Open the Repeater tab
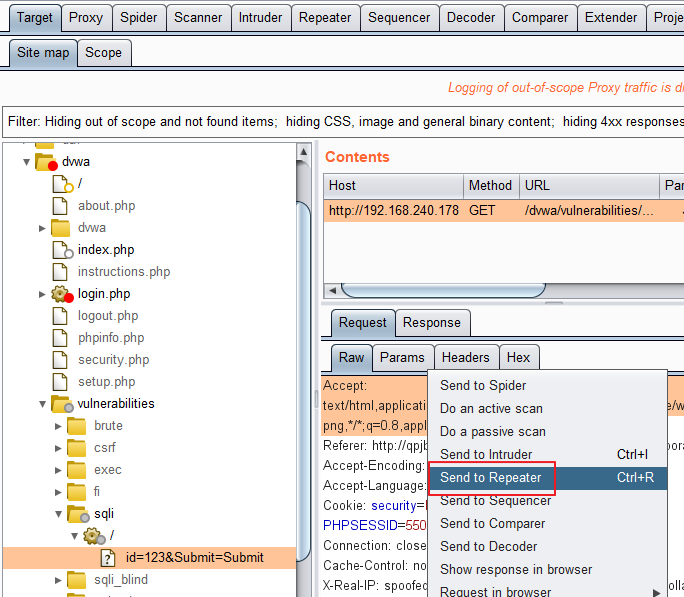 pos(325,18)
